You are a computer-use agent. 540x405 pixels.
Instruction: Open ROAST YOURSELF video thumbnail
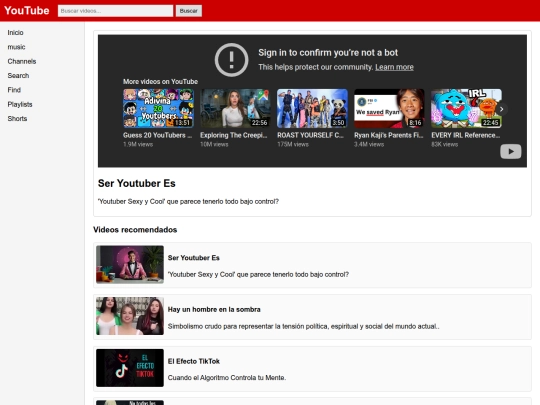point(312,108)
